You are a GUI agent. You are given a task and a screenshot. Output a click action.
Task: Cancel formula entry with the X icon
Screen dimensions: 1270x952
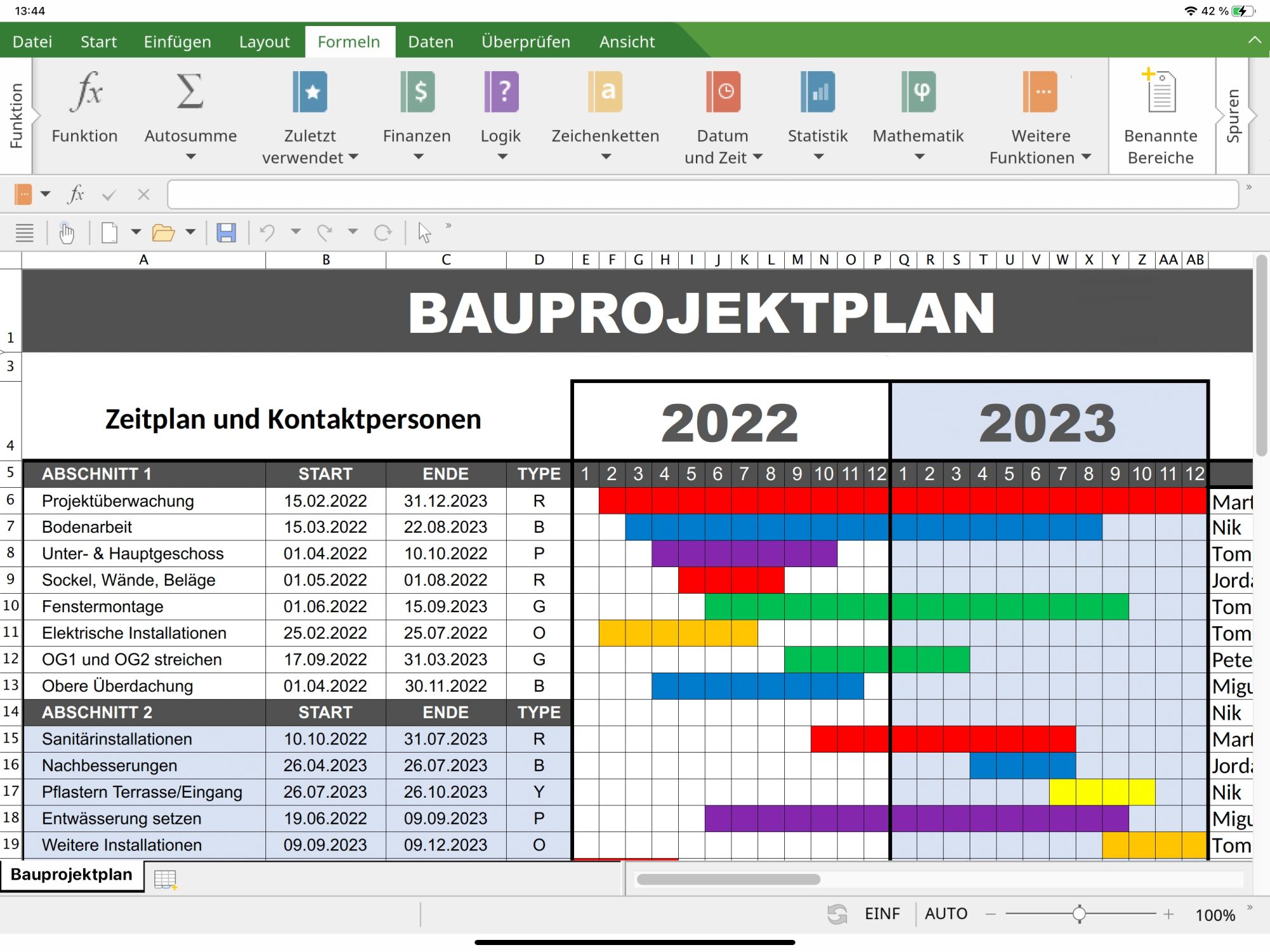click(144, 194)
